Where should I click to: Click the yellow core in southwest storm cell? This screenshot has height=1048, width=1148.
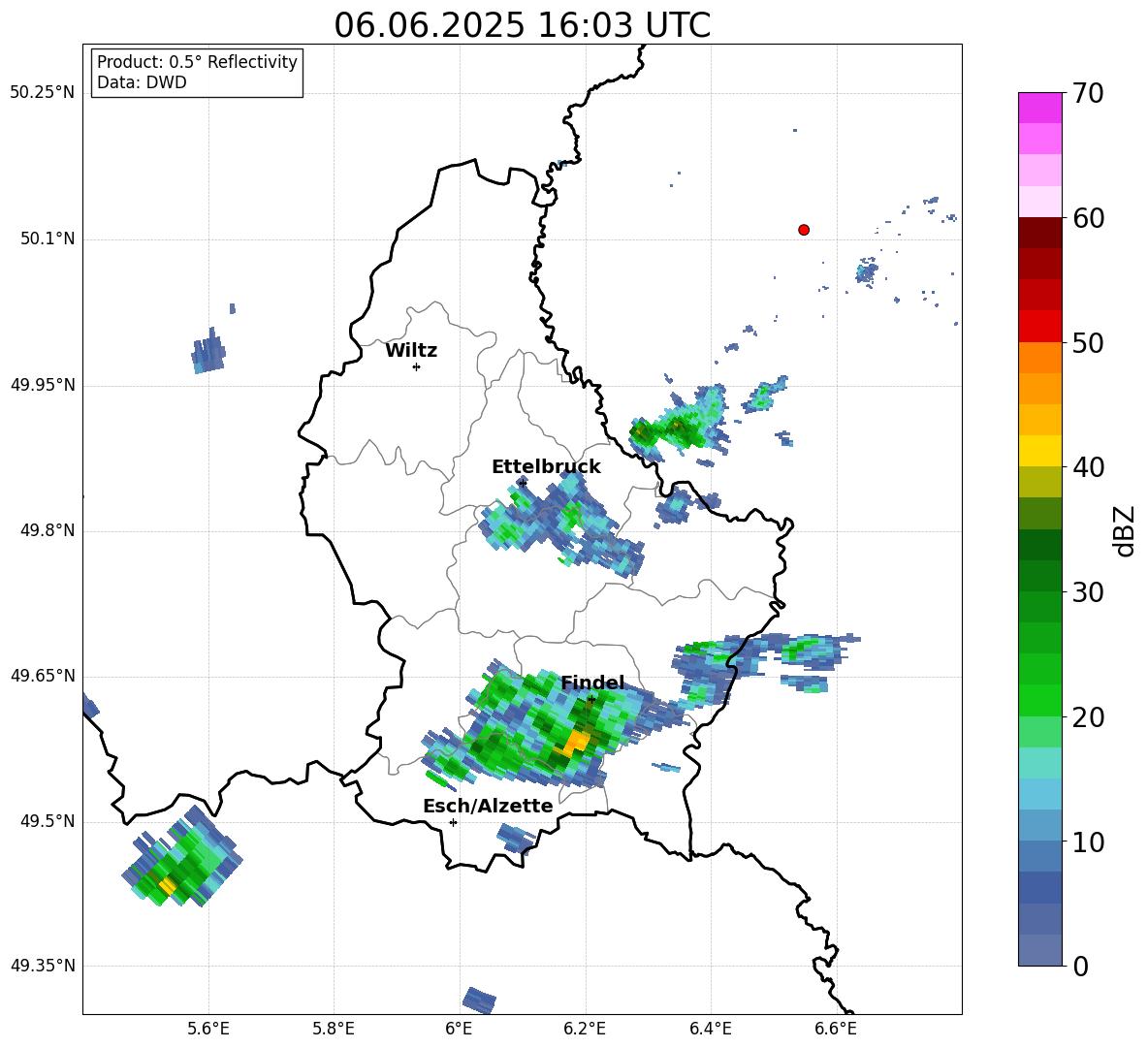pyautogui.click(x=168, y=886)
